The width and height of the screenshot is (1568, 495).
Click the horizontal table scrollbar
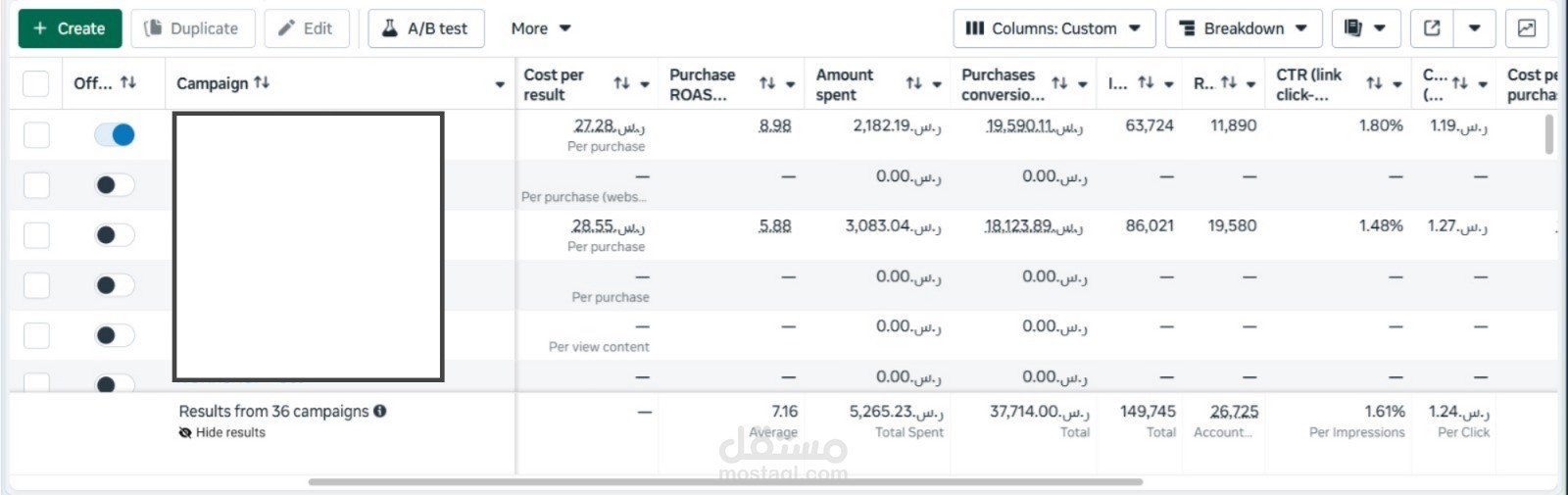(x=725, y=482)
